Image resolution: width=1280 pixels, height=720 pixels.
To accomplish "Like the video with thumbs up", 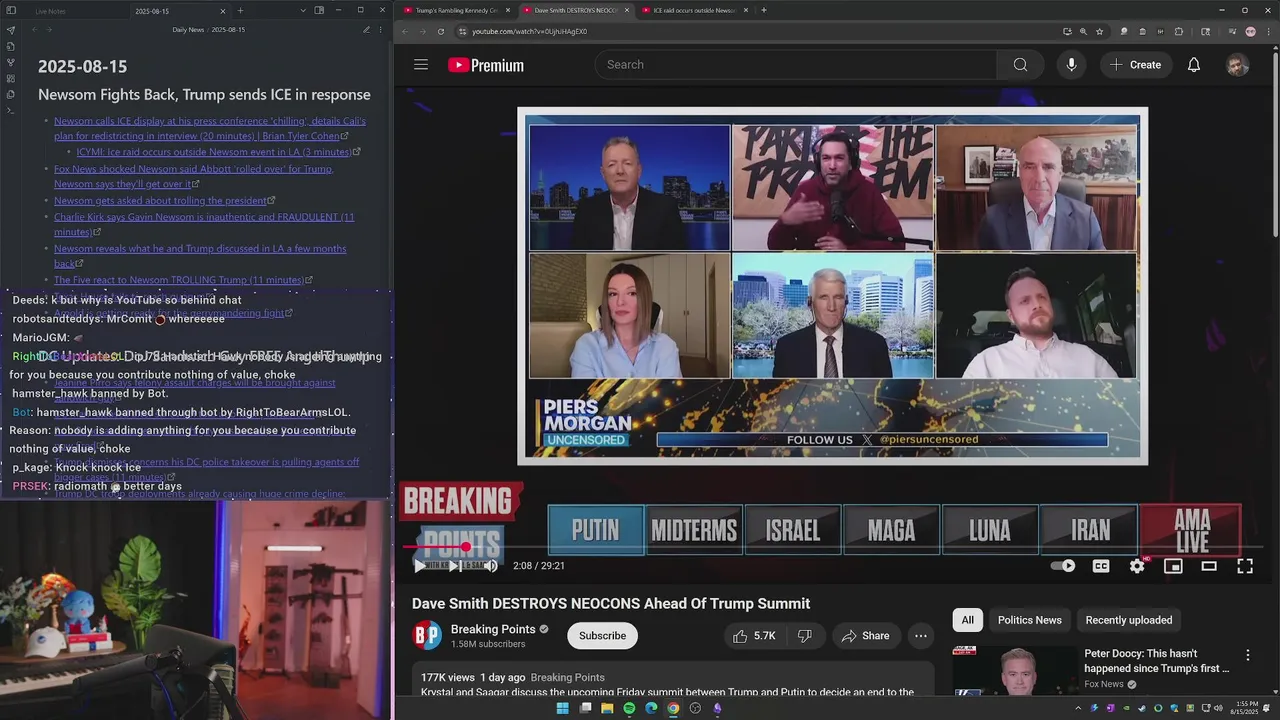I will (754, 636).
